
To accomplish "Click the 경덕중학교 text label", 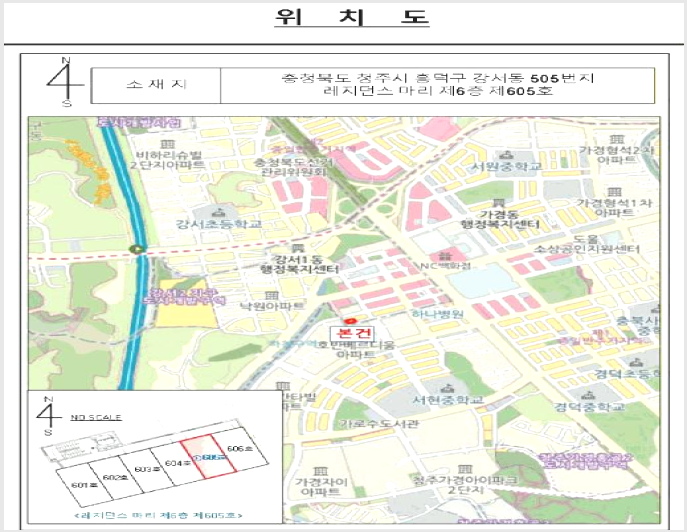I will click(590, 407).
